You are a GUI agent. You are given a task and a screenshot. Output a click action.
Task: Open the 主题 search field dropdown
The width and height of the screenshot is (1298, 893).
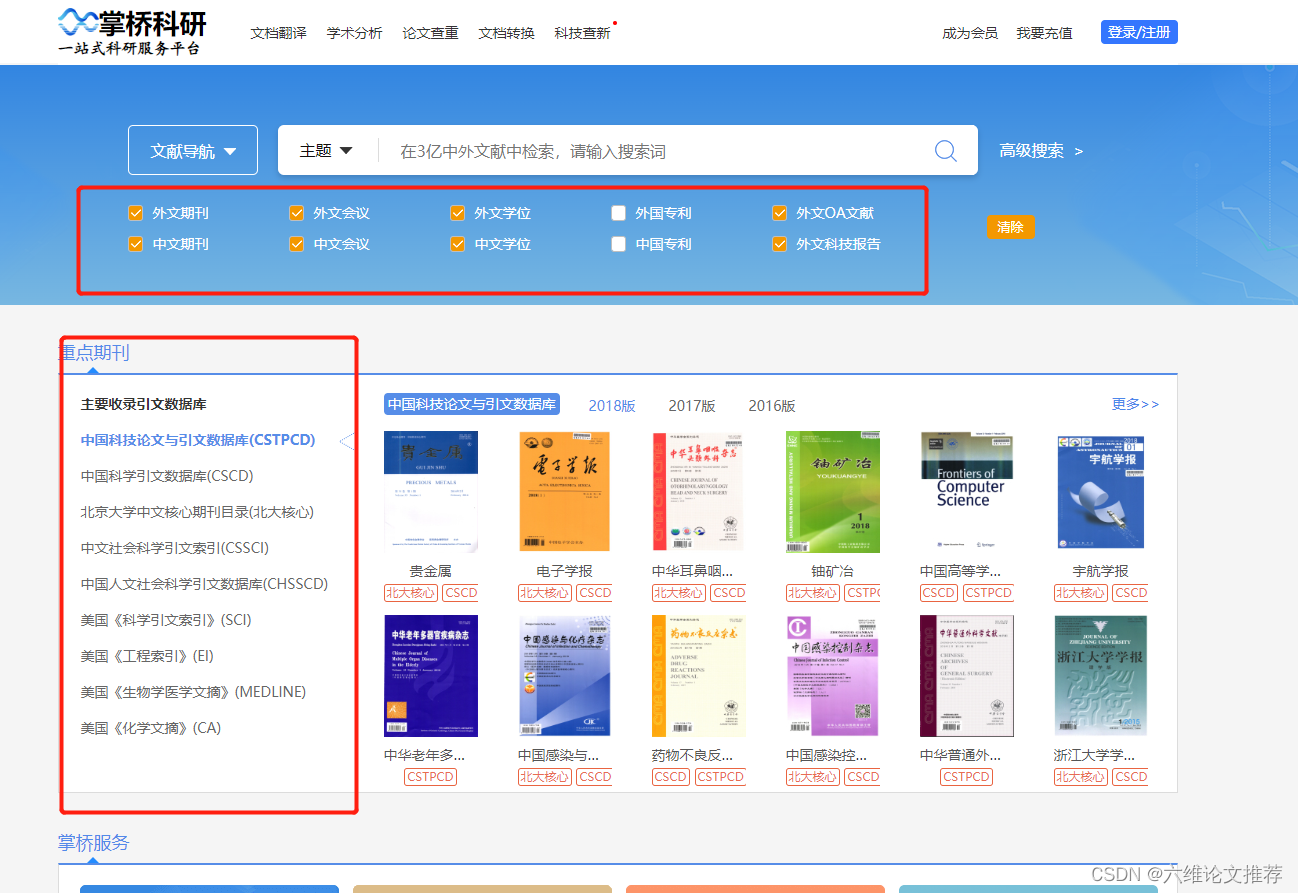(x=326, y=150)
